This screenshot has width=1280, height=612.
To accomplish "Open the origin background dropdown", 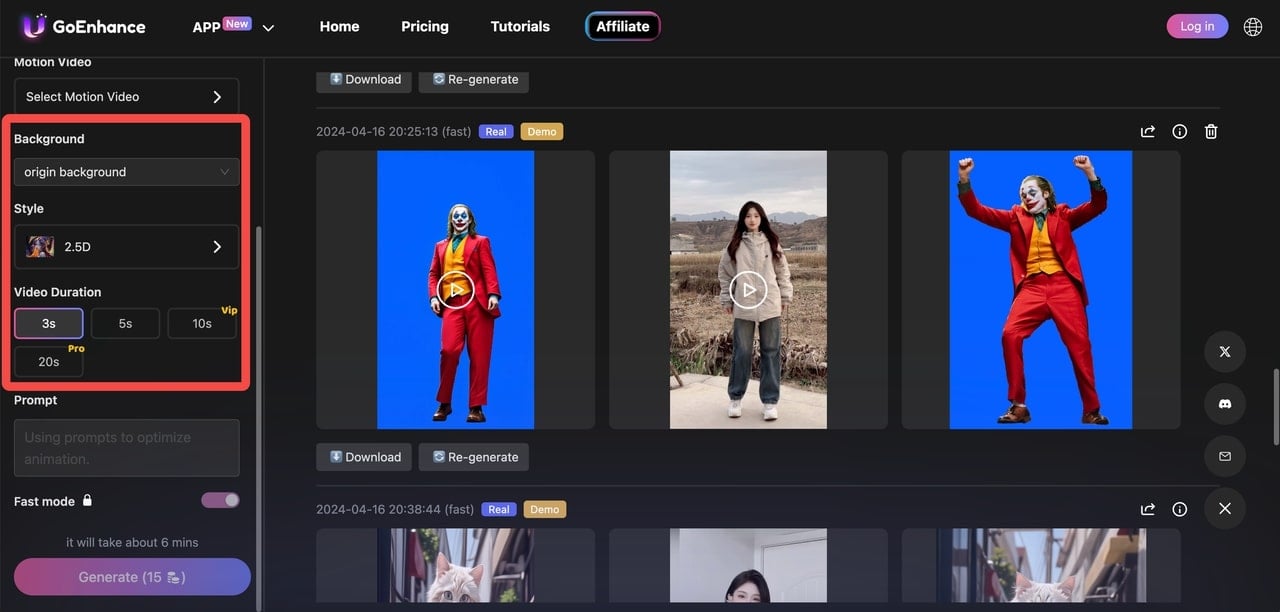I will tap(127, 172).
